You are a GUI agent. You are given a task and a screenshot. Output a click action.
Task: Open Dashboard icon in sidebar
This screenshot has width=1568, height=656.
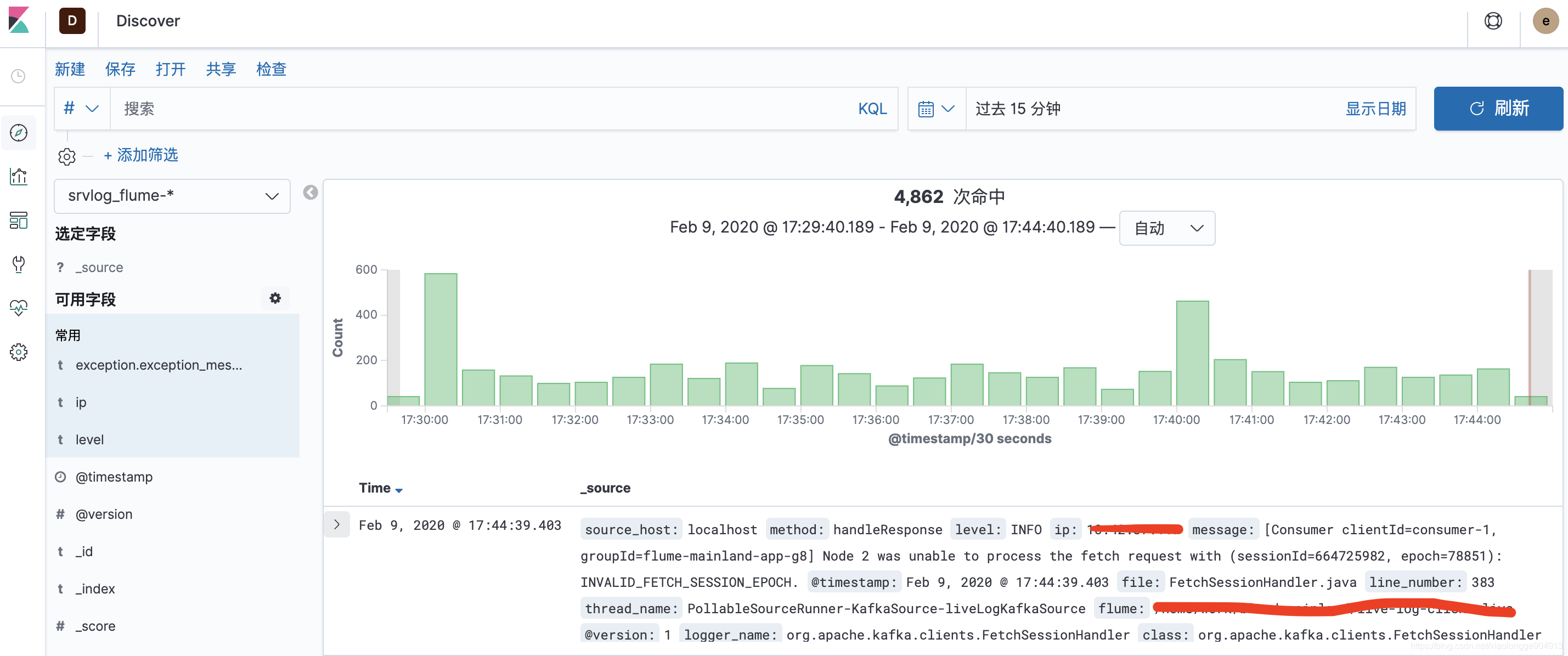[19, 220]
